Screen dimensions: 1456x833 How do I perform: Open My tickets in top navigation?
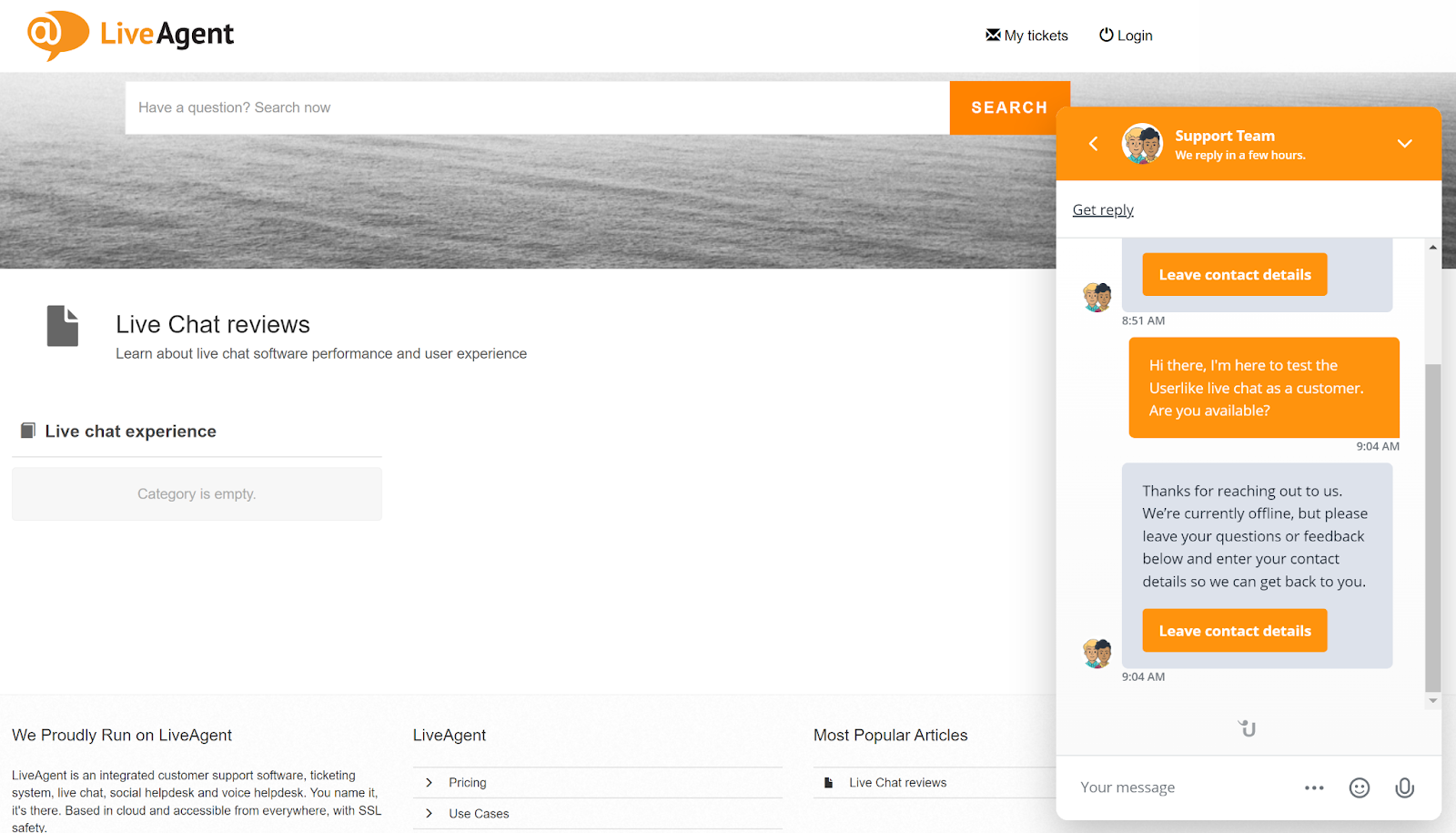(1026, 36)
